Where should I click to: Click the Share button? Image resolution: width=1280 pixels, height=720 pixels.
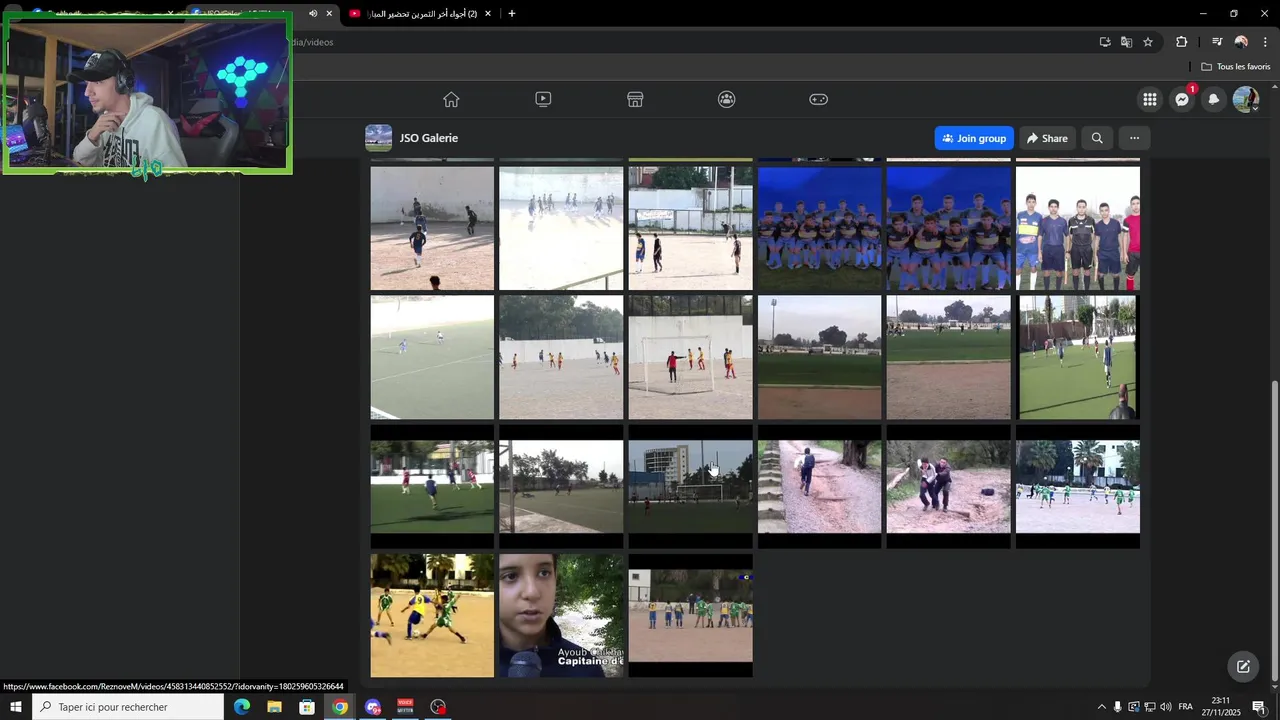click(x=1047, y=138)
